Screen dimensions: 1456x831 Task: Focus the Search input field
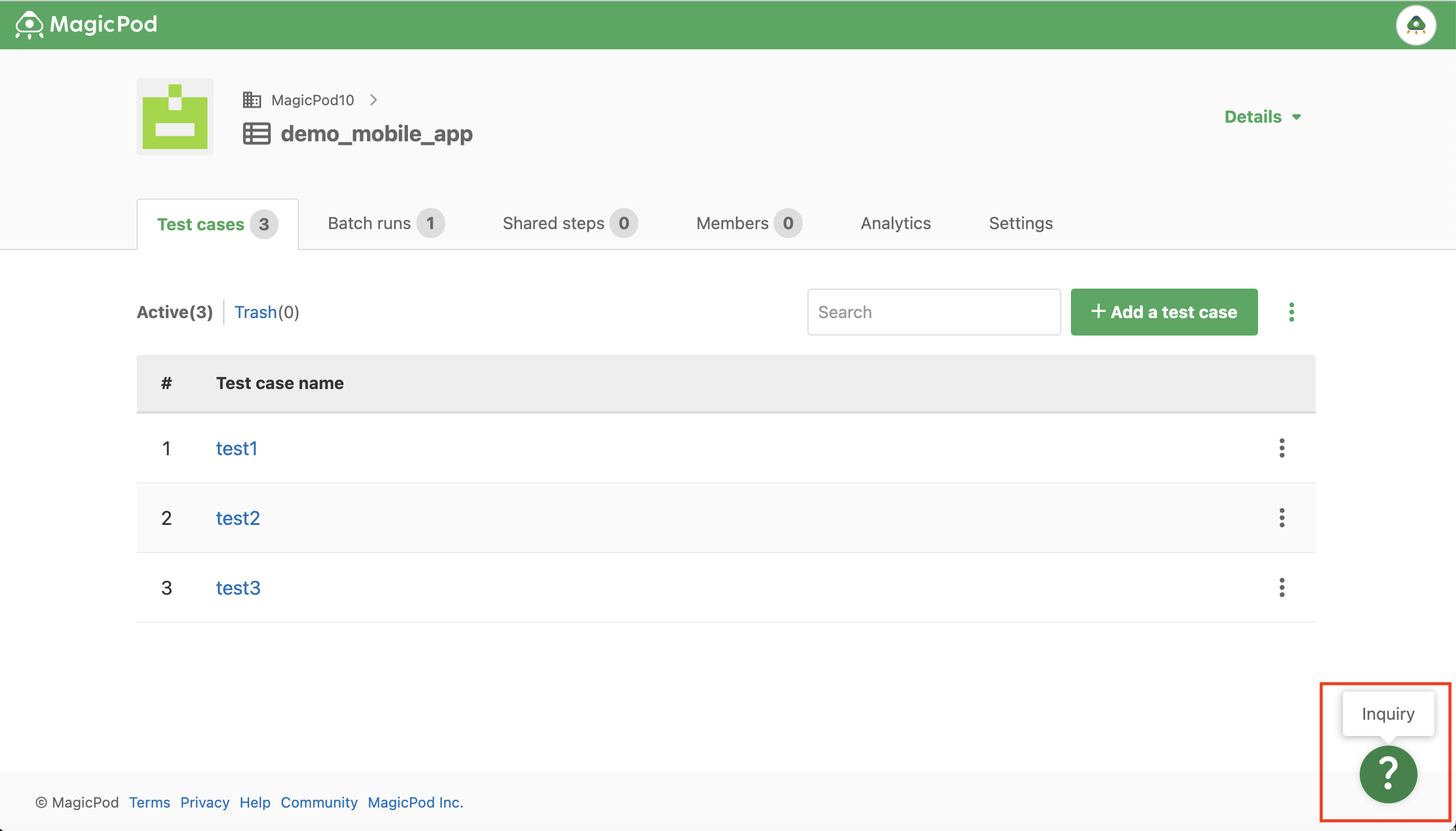coord(934,312)
